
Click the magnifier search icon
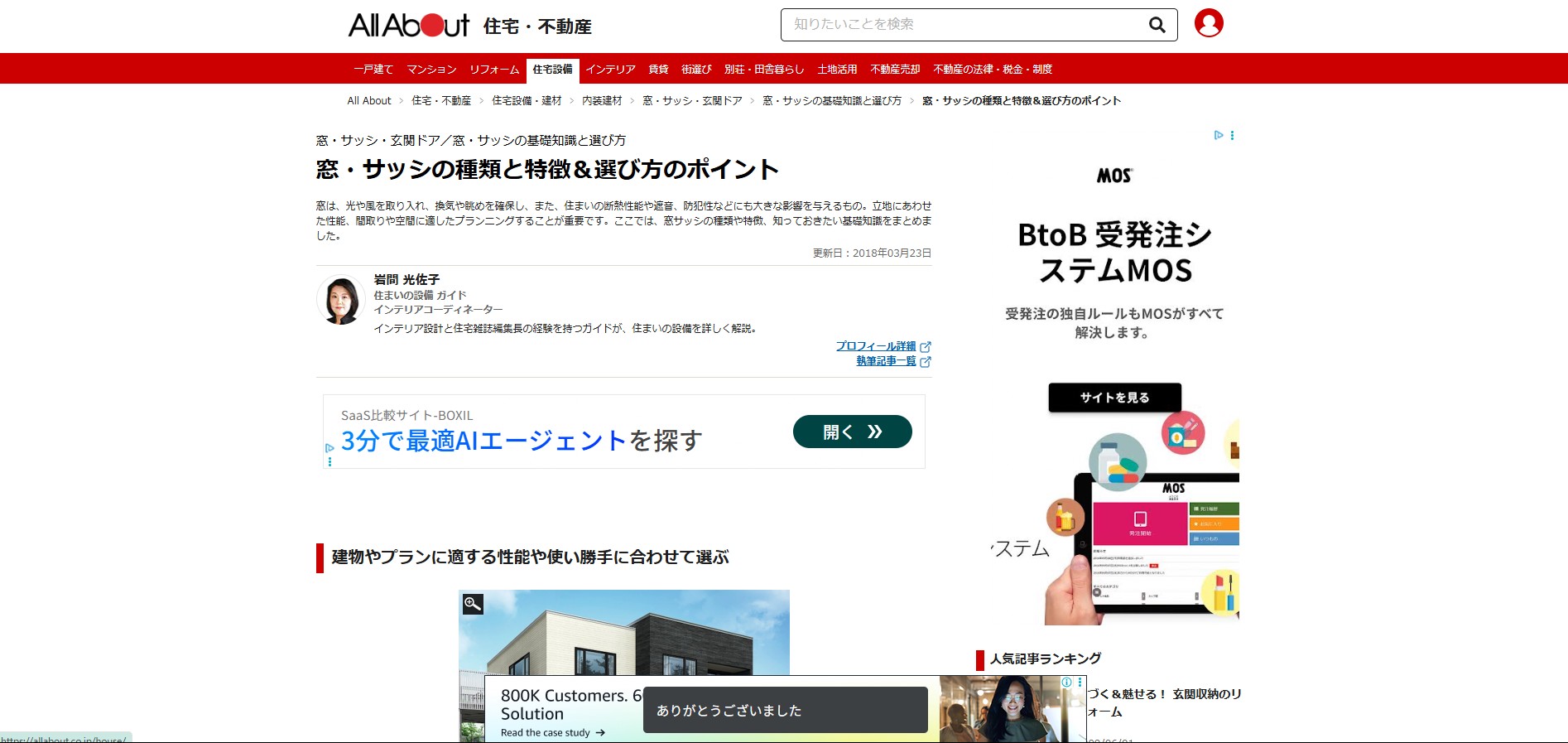1157,25
